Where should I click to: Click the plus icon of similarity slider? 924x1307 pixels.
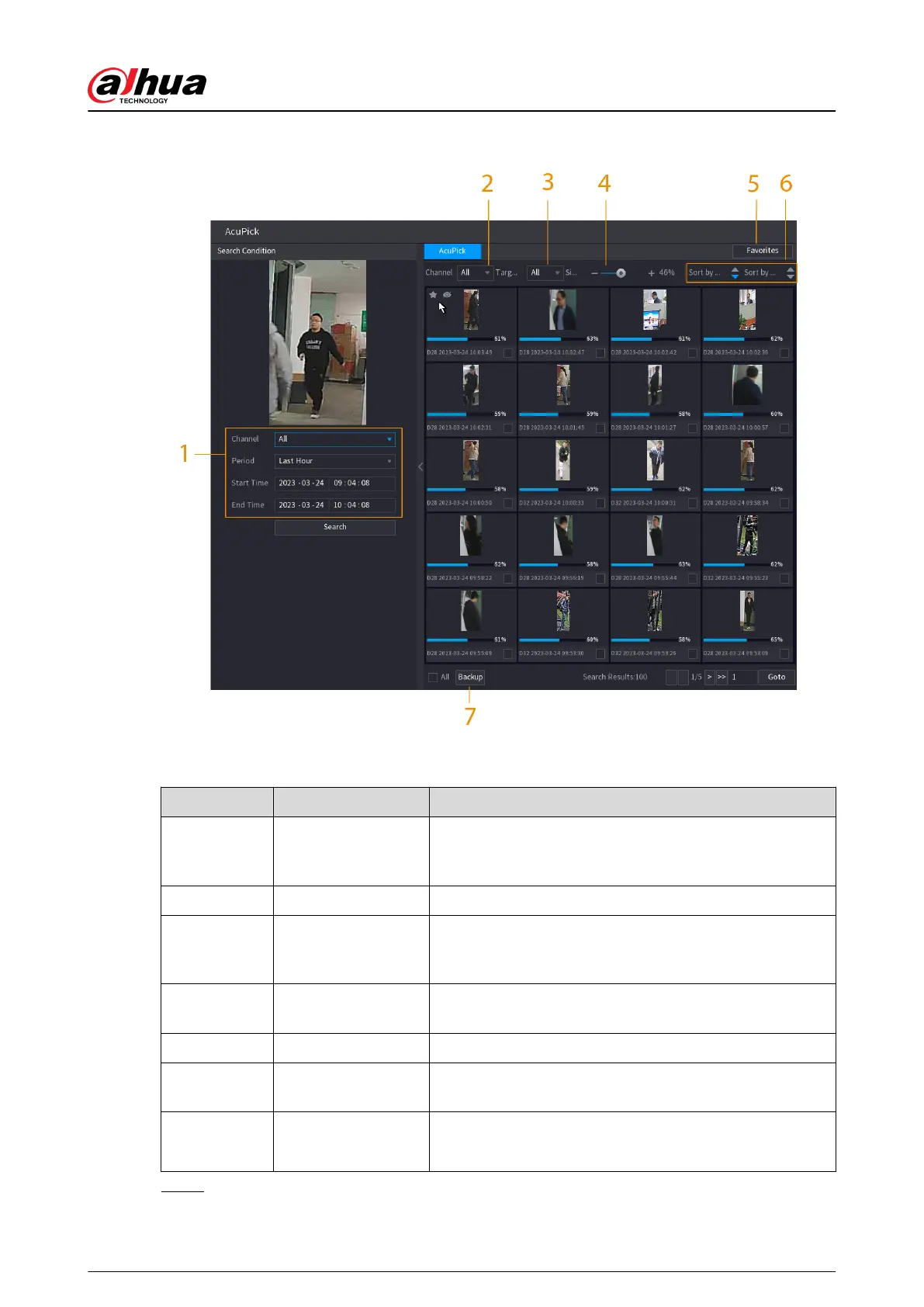(651, 273)
